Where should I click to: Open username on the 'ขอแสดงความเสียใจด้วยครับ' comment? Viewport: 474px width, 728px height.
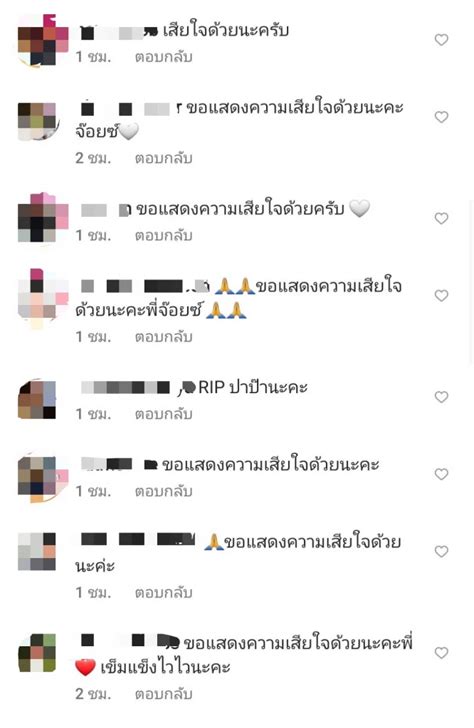[x=106, y=210]
